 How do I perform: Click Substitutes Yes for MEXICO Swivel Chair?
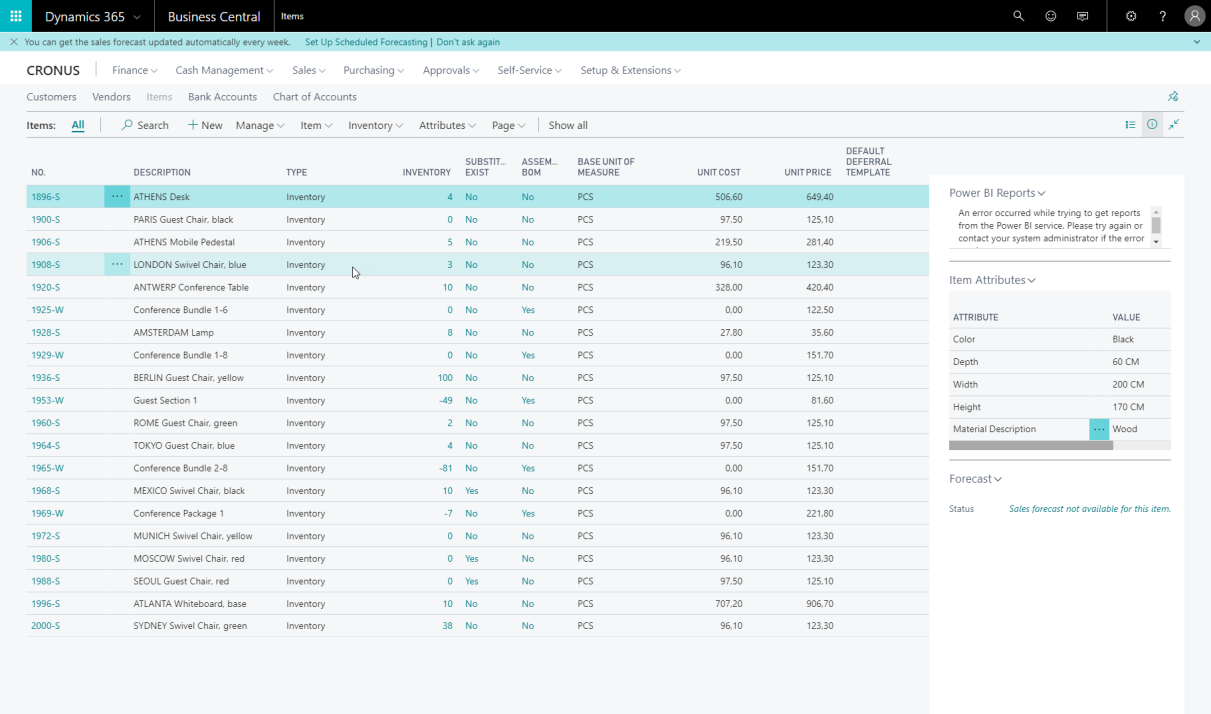click(x=472, y=491)
